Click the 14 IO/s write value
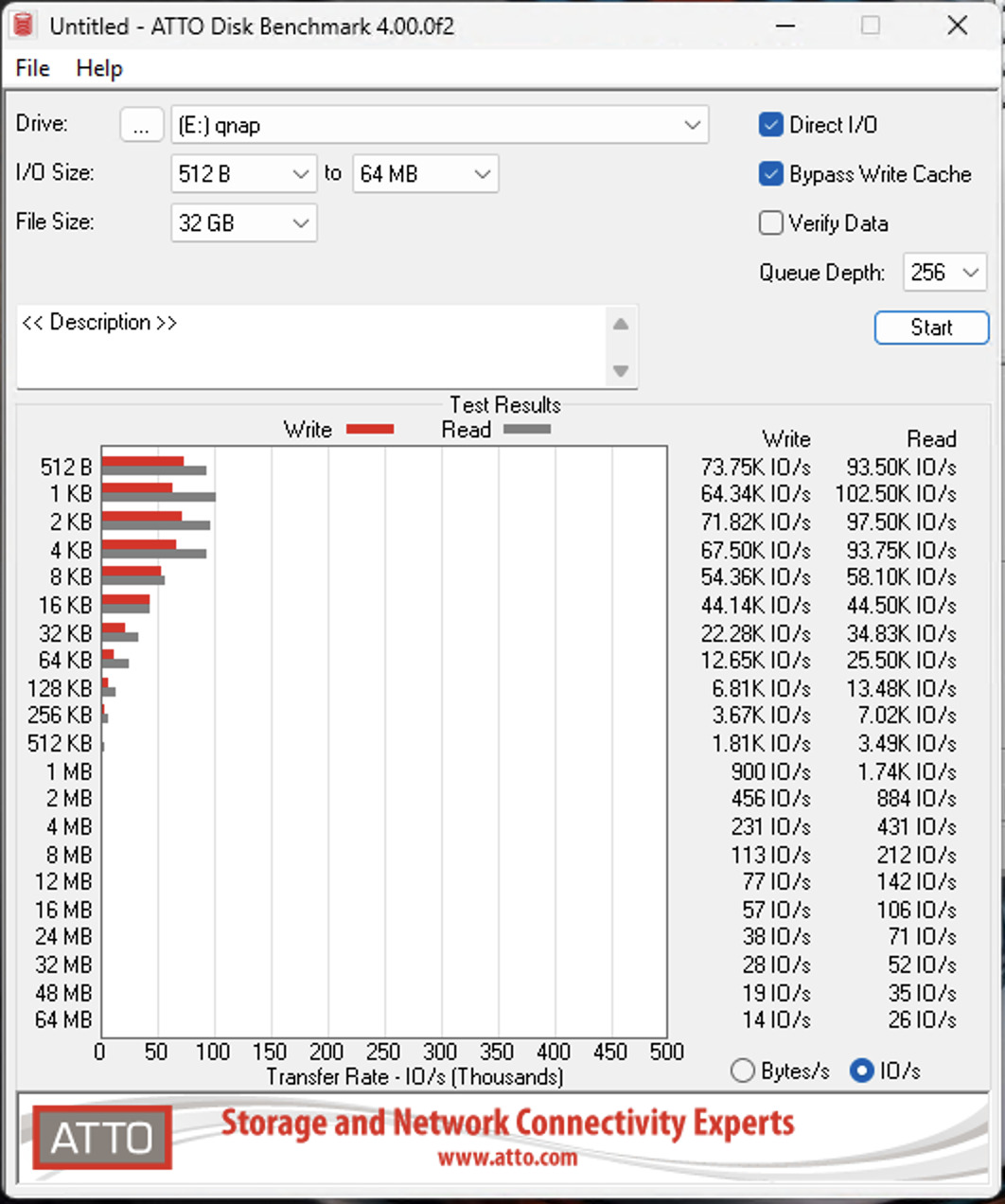The width and height of the screenshot is (1005, 1204). point(776,1019)
